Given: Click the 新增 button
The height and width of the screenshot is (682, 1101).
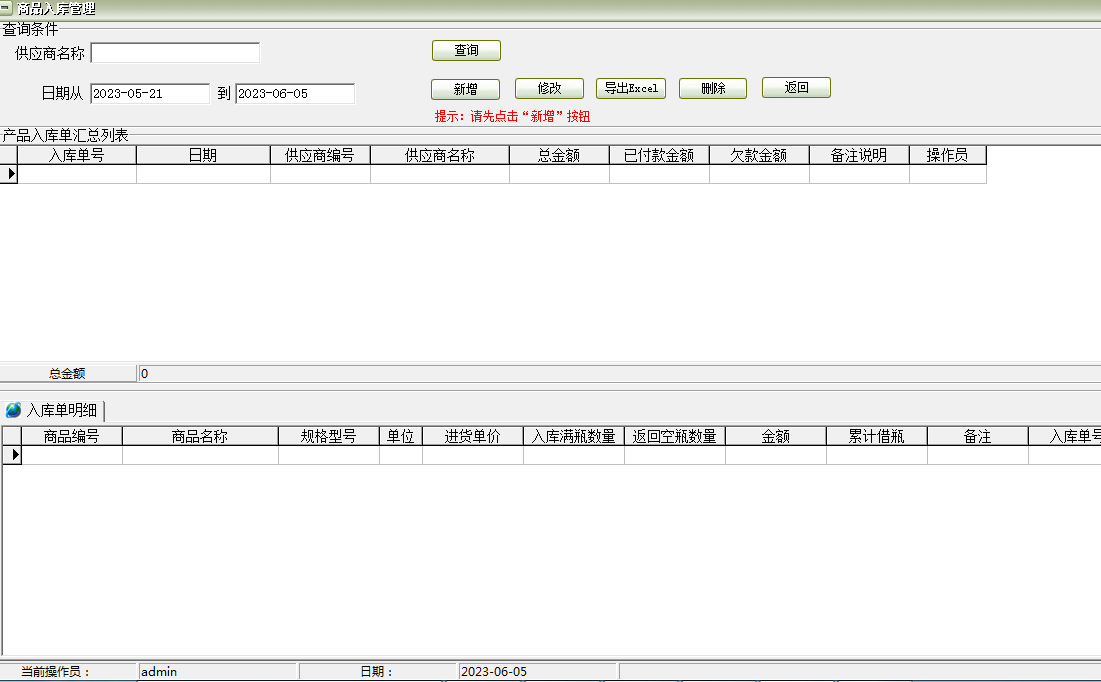Looking at the screenshot, I should (x=466, y=89).
